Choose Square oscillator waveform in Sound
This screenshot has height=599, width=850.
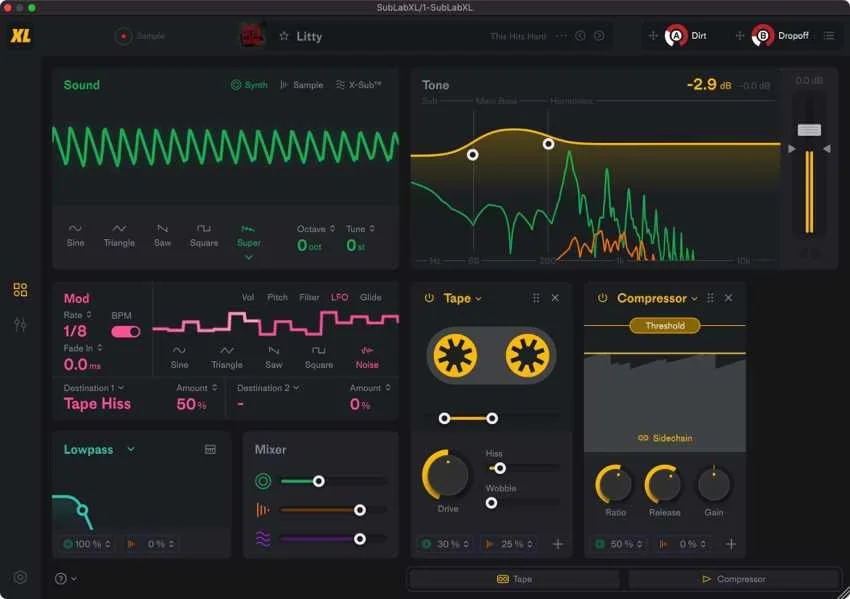pos(204,236)
